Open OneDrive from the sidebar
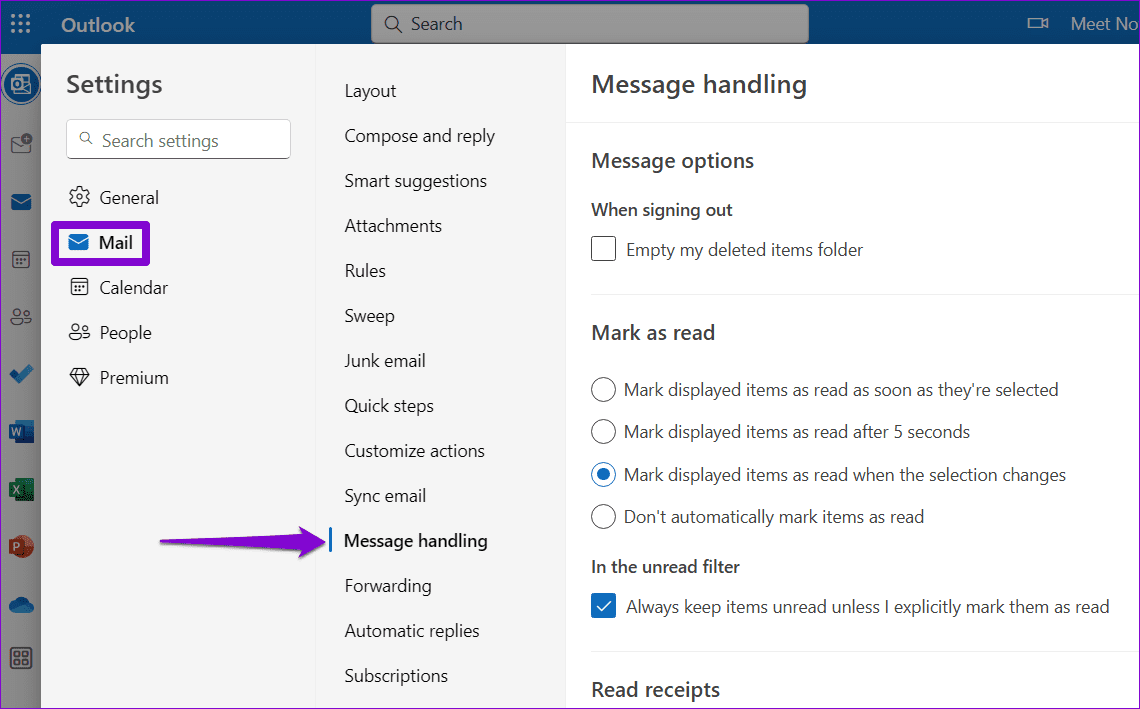The width and height of the screenshot is (1140, 709). 21,604
